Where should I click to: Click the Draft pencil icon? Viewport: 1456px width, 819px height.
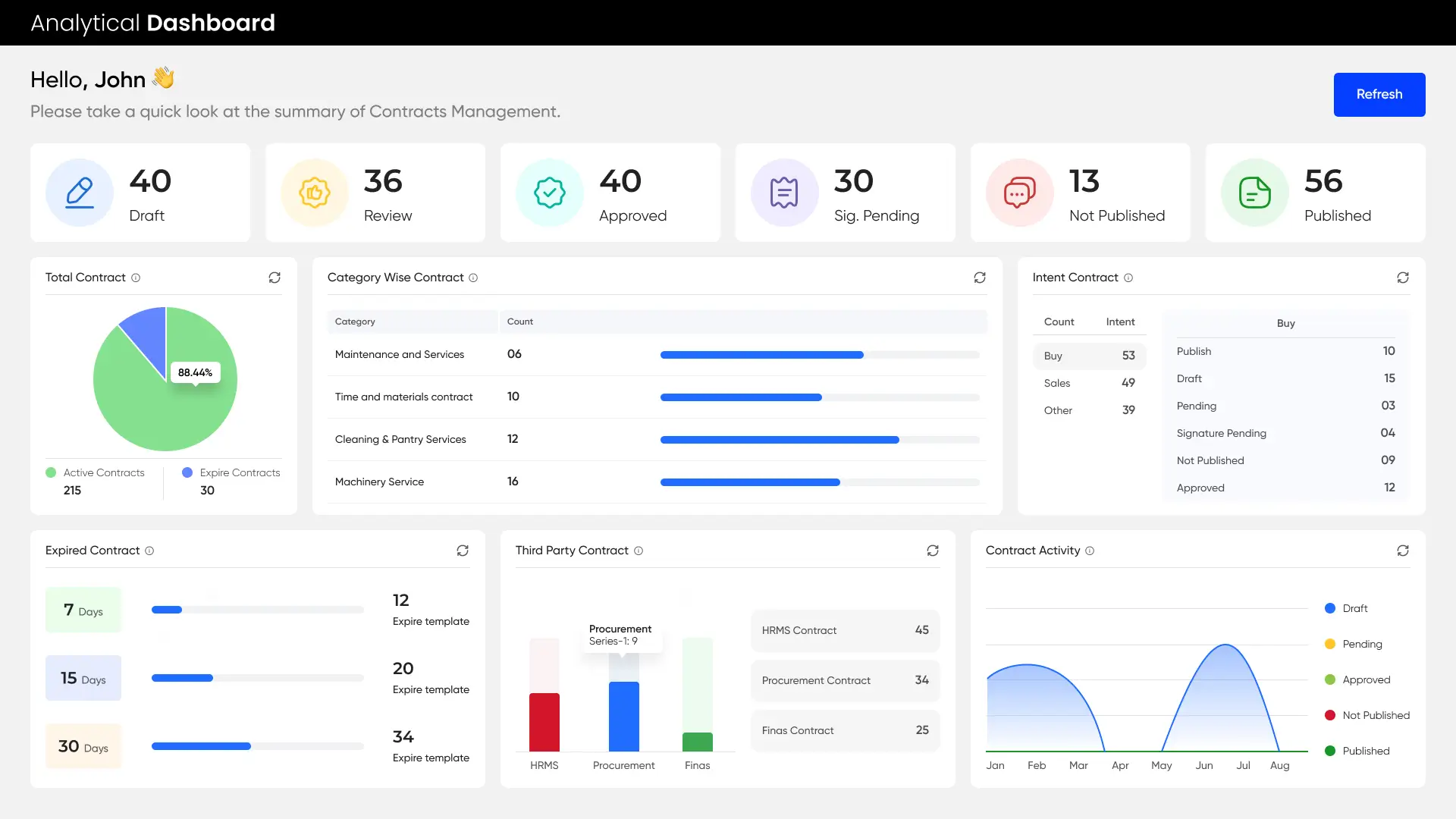(x=79, y=193)
